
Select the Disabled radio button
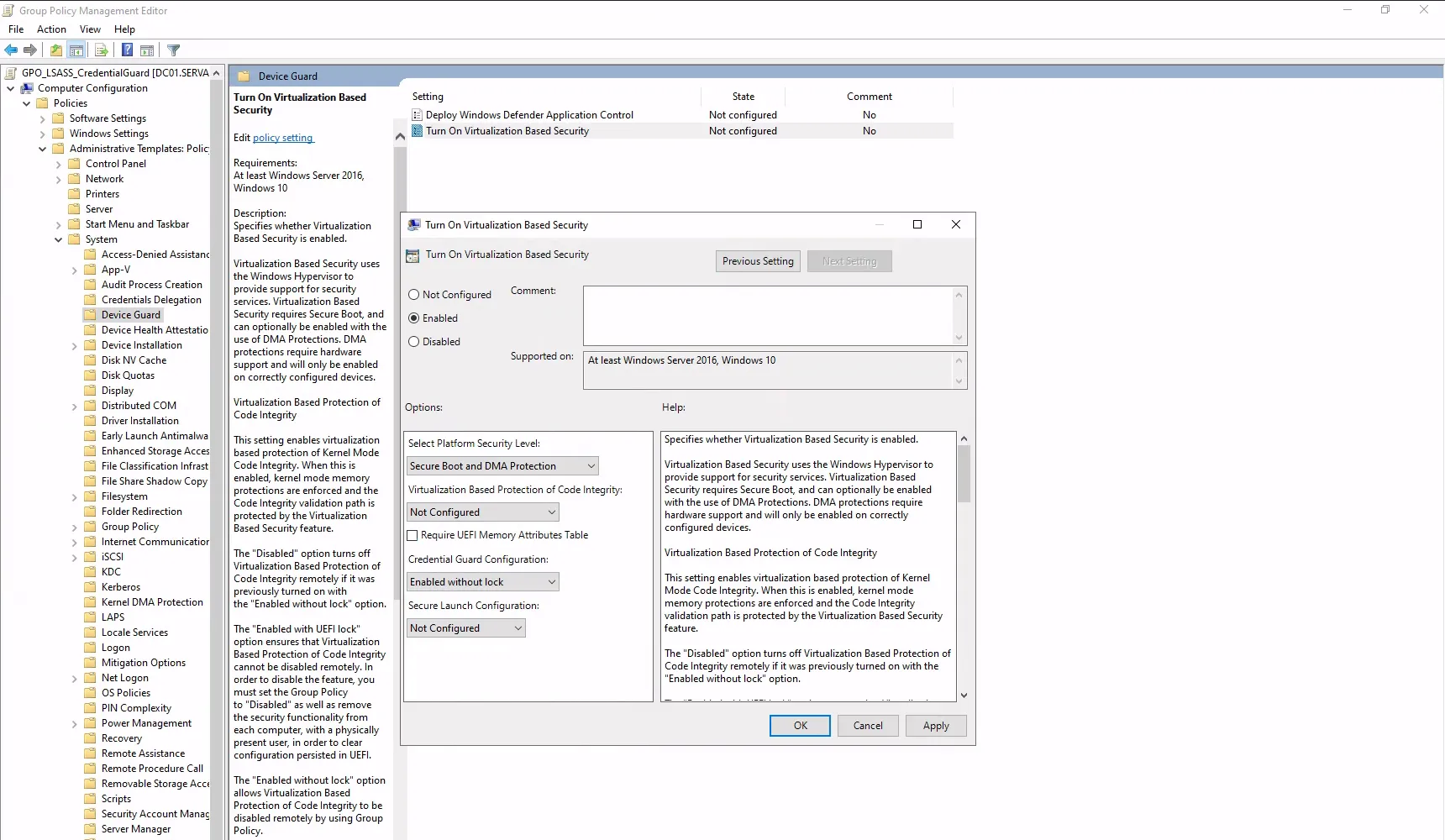click(x=414, y=342)
